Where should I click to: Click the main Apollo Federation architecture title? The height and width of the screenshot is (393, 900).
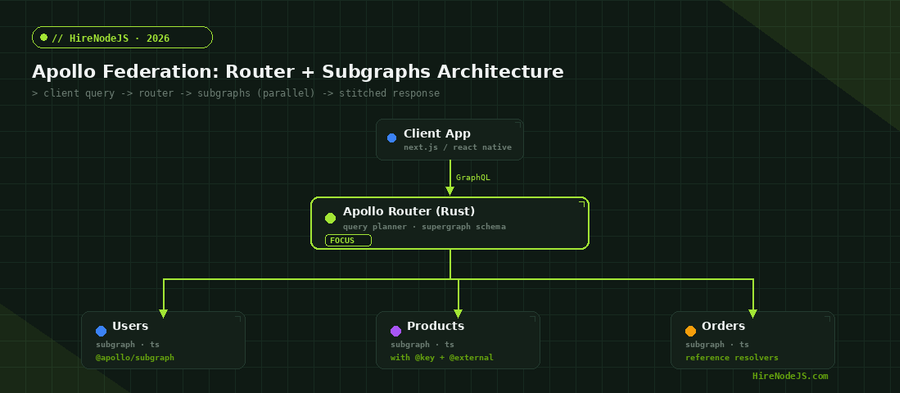coord(297,72)
